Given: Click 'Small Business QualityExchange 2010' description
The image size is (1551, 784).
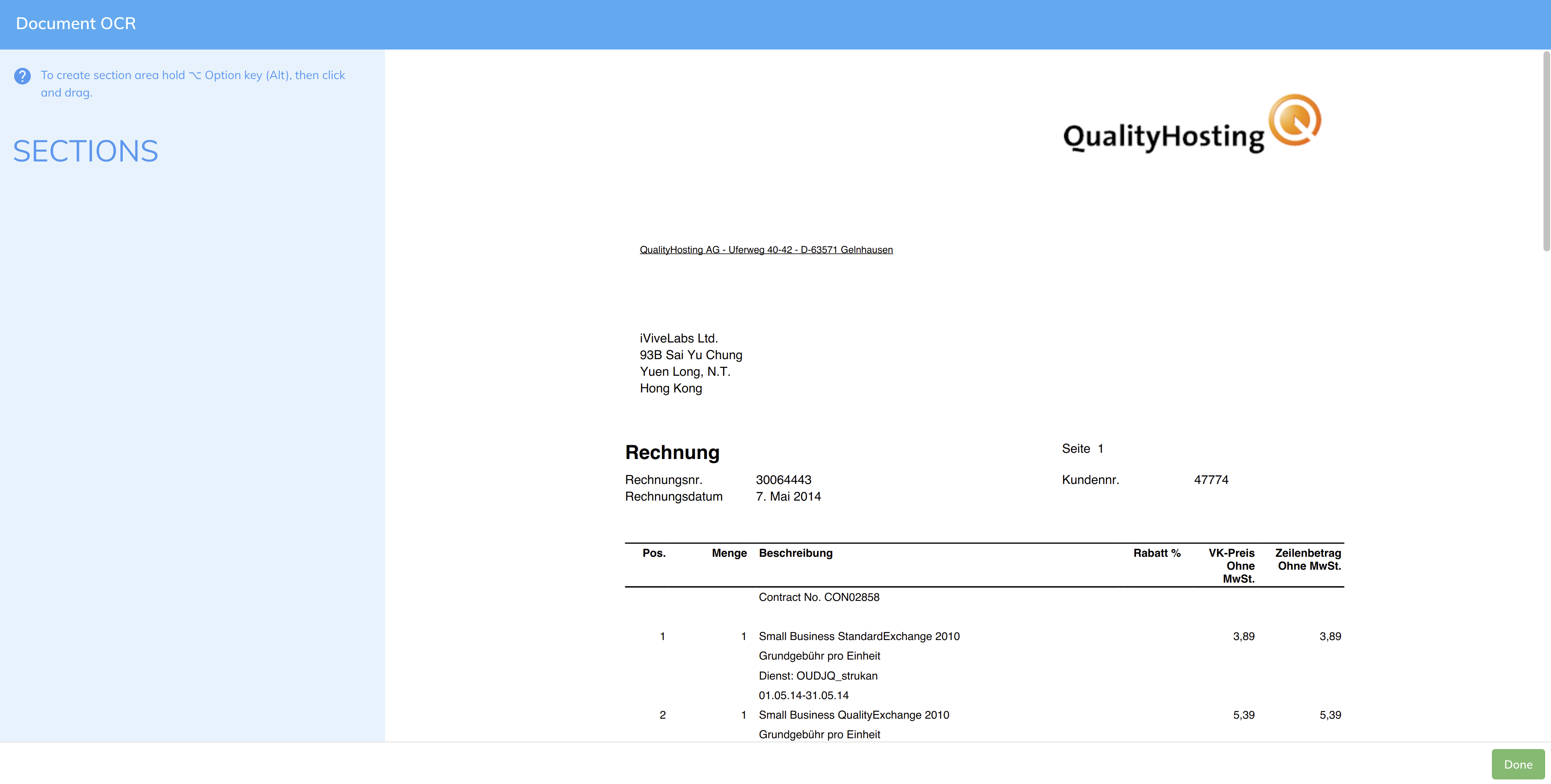Looking at the screenshot, I should pos(854,715).
